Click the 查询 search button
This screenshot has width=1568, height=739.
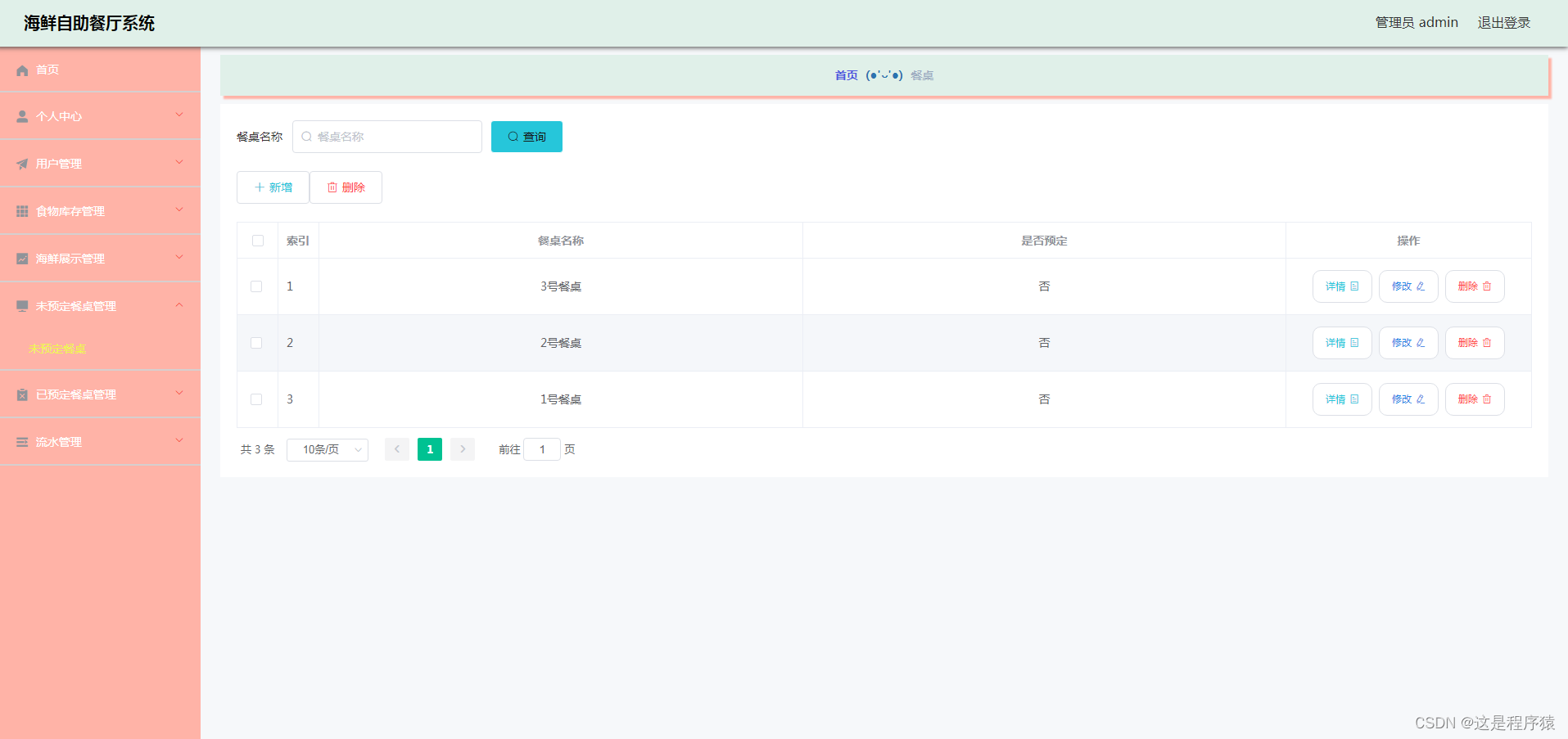[x=526, y=137]
